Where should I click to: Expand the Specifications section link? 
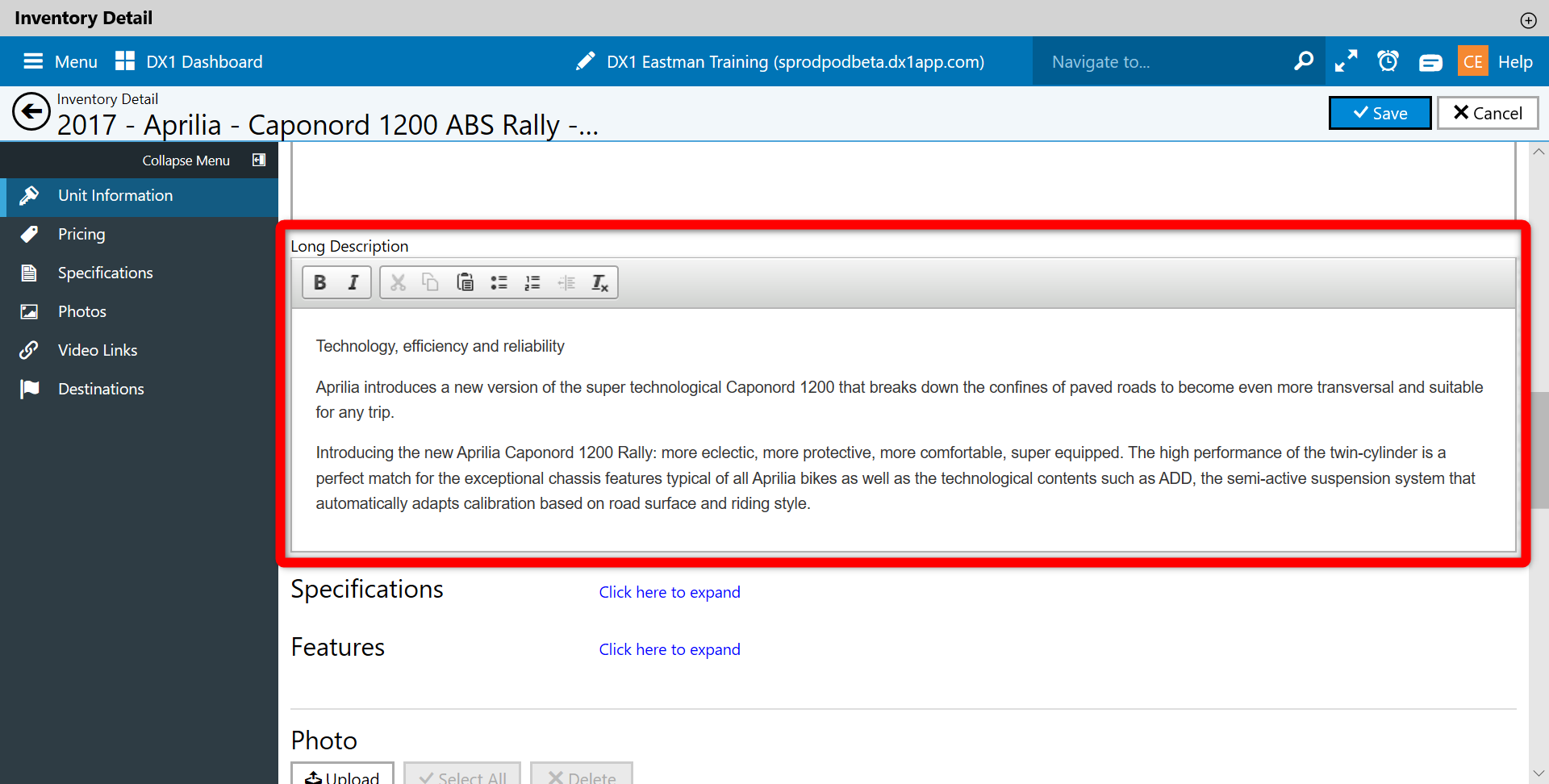click(670, 592)
